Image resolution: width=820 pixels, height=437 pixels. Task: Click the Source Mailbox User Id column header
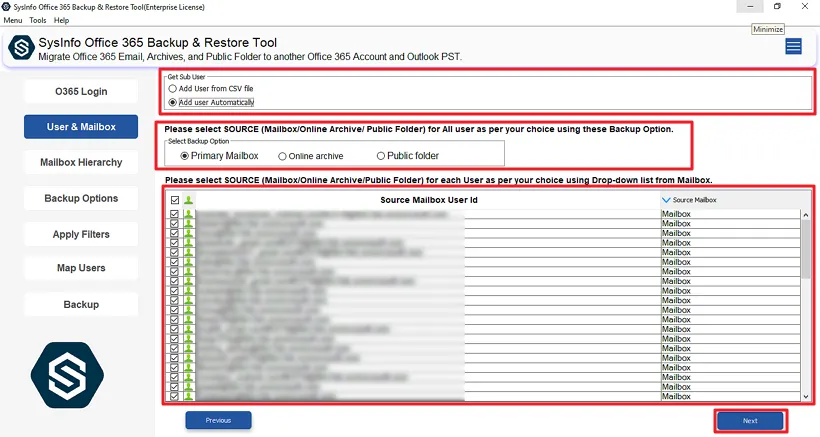428,200
